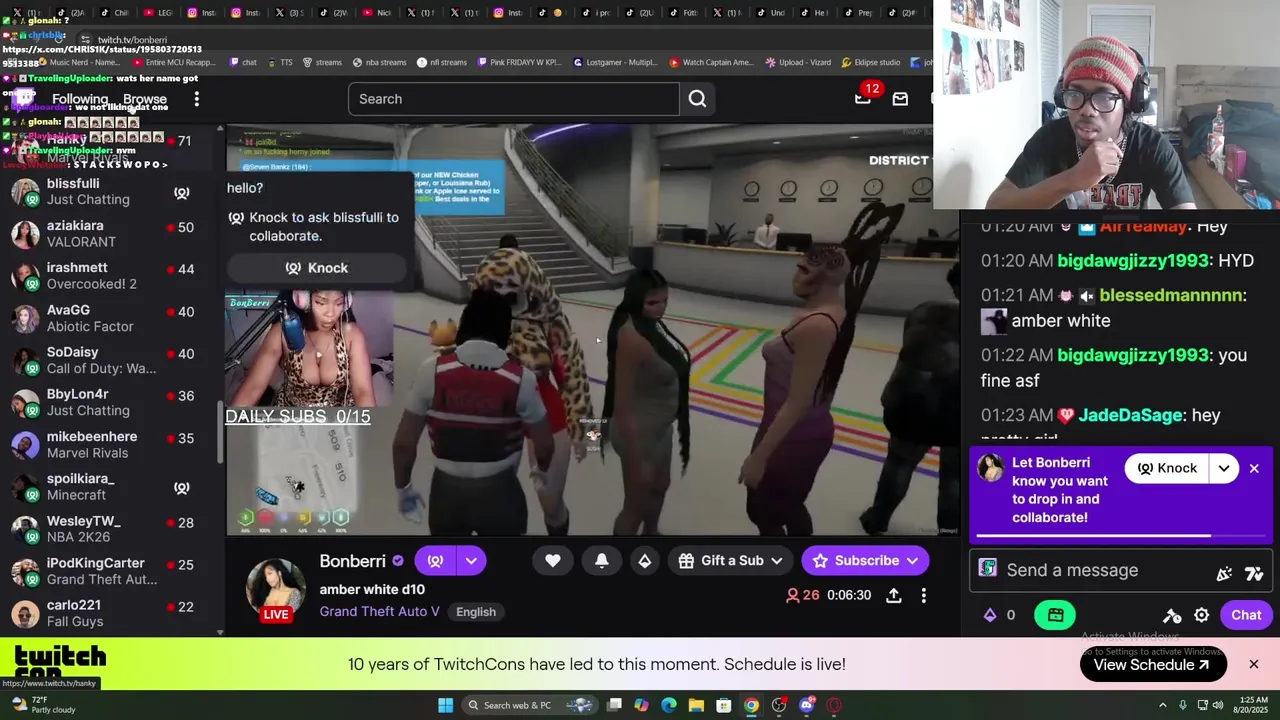
Task: Open spoilkiara_ Minecraft channel
Action: [x=110, y=487]
